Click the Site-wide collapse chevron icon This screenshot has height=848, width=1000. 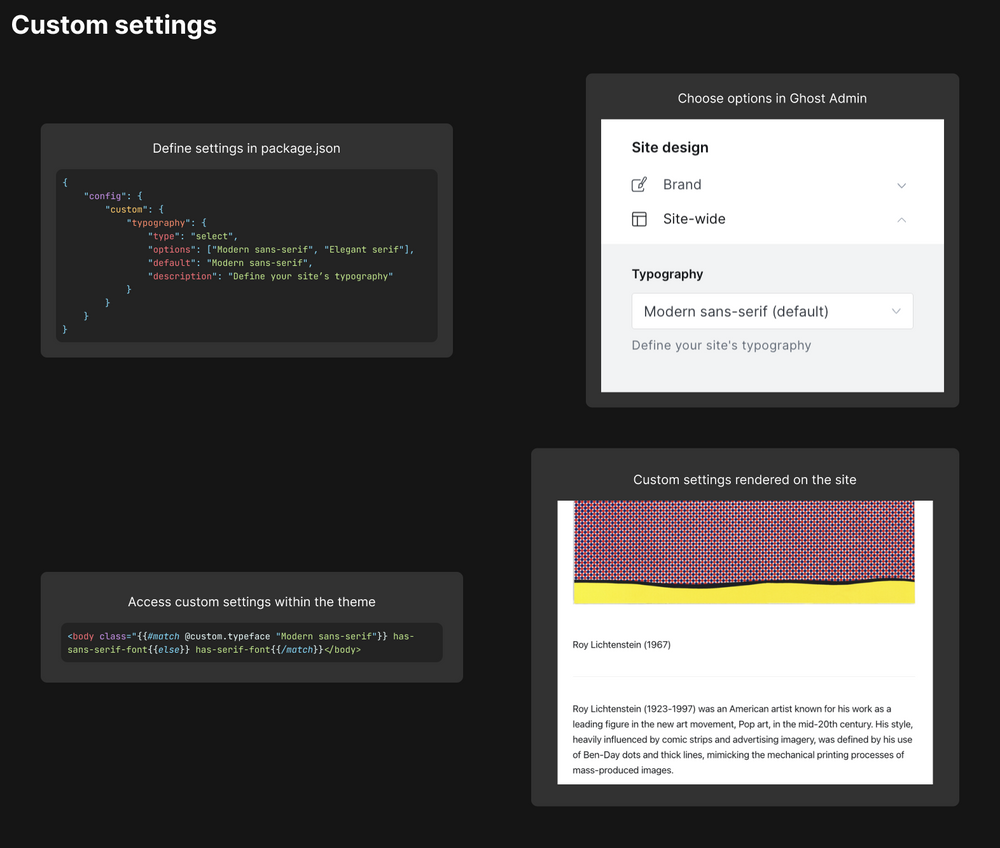coord(902,219)
